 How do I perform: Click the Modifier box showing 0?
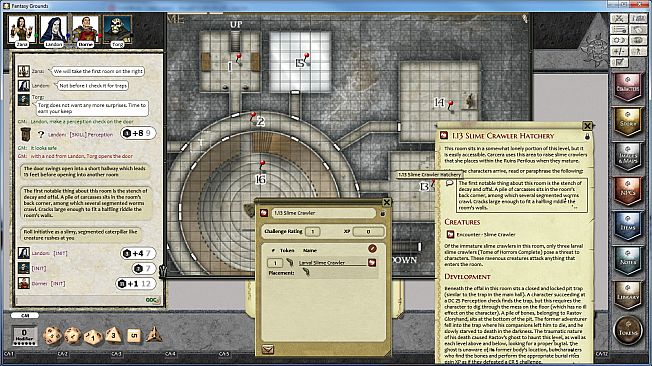click(x=25, y=336)
